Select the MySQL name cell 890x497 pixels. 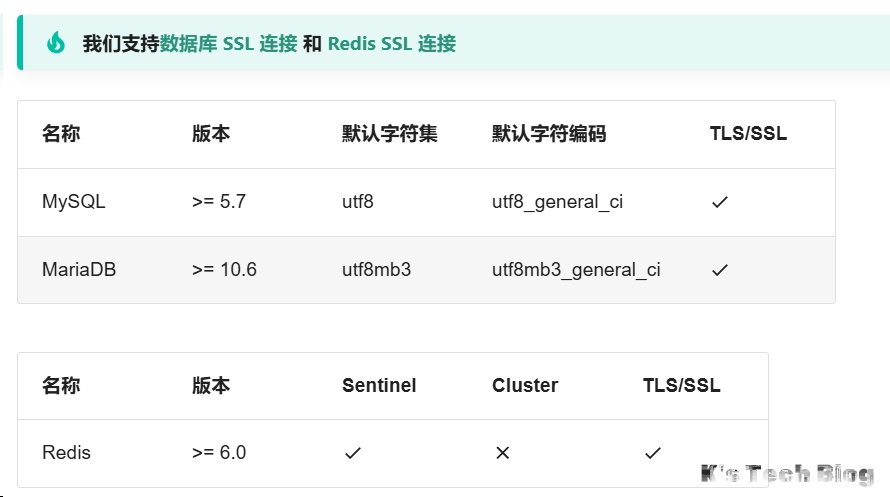(73, 202)
